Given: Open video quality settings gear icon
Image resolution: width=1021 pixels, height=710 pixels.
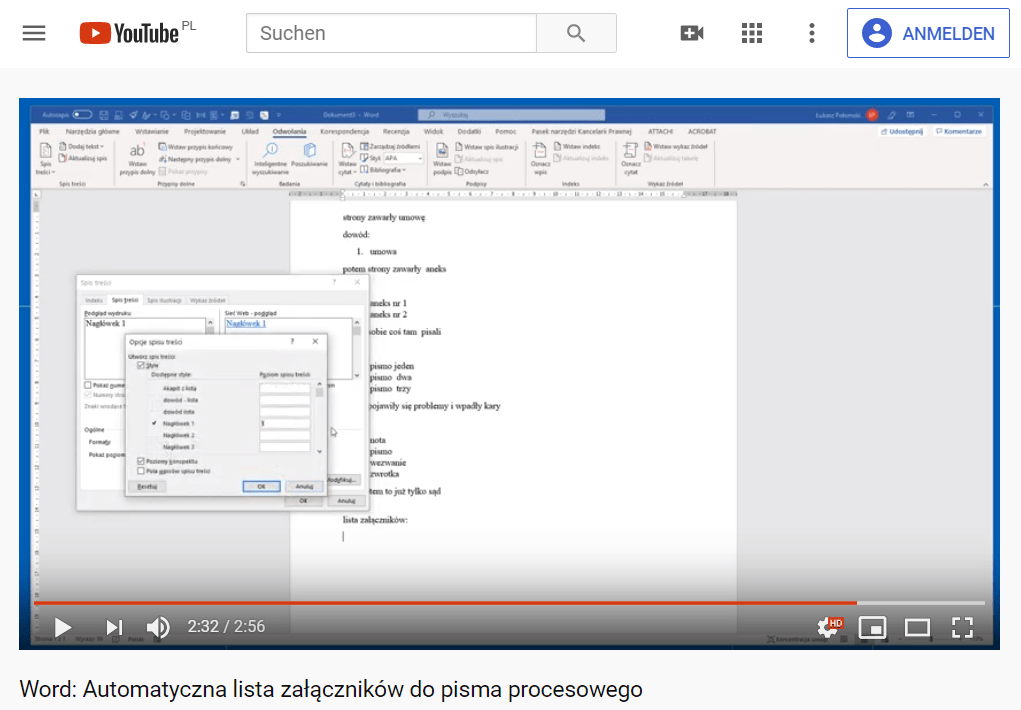Looking at the screenshot, I should coord(828,627).
